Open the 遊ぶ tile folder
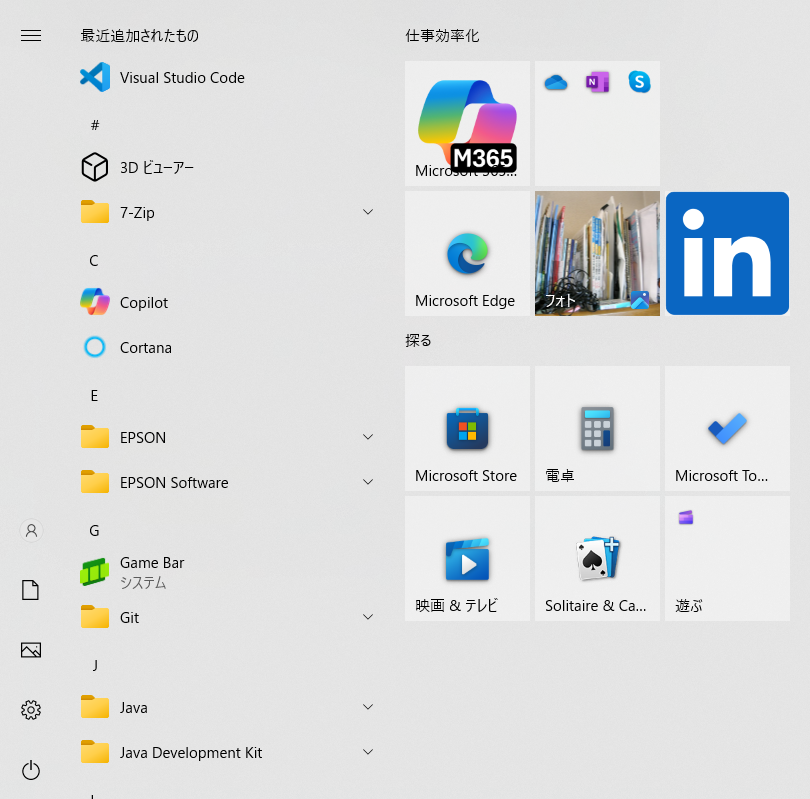The image size is (810, 799). click(x=727, y=559)
